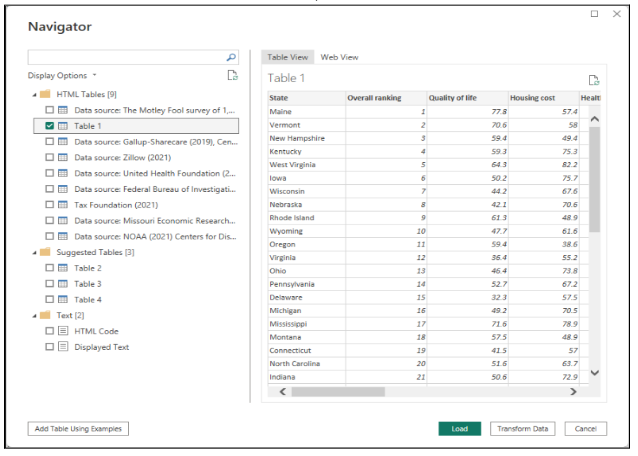Click the Suggested Tables folder icon
Viewport: 638px width, 456px height.
click(45, 252)
